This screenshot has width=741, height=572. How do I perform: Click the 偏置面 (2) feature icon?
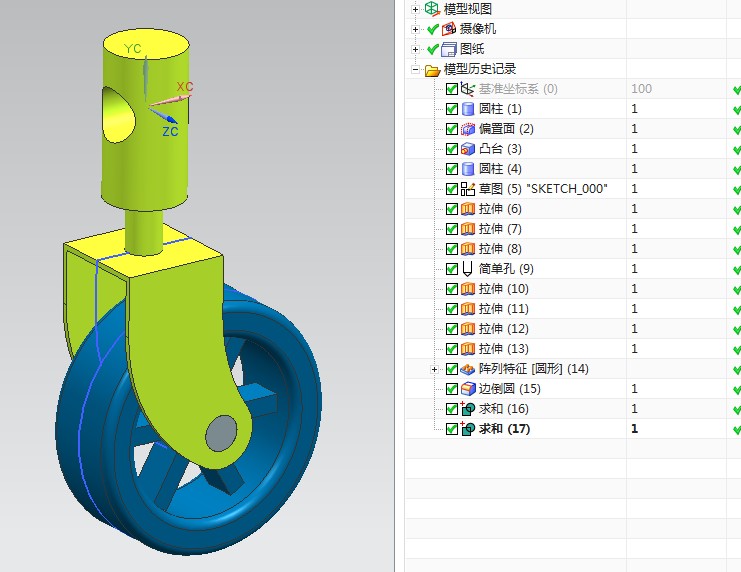click(x=467, y=129)
